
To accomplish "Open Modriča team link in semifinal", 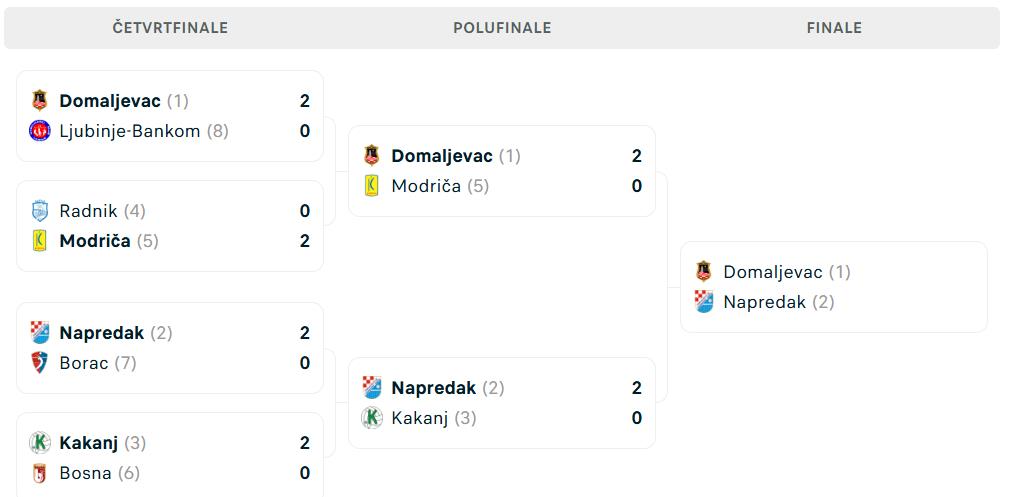I will point(426,187).
